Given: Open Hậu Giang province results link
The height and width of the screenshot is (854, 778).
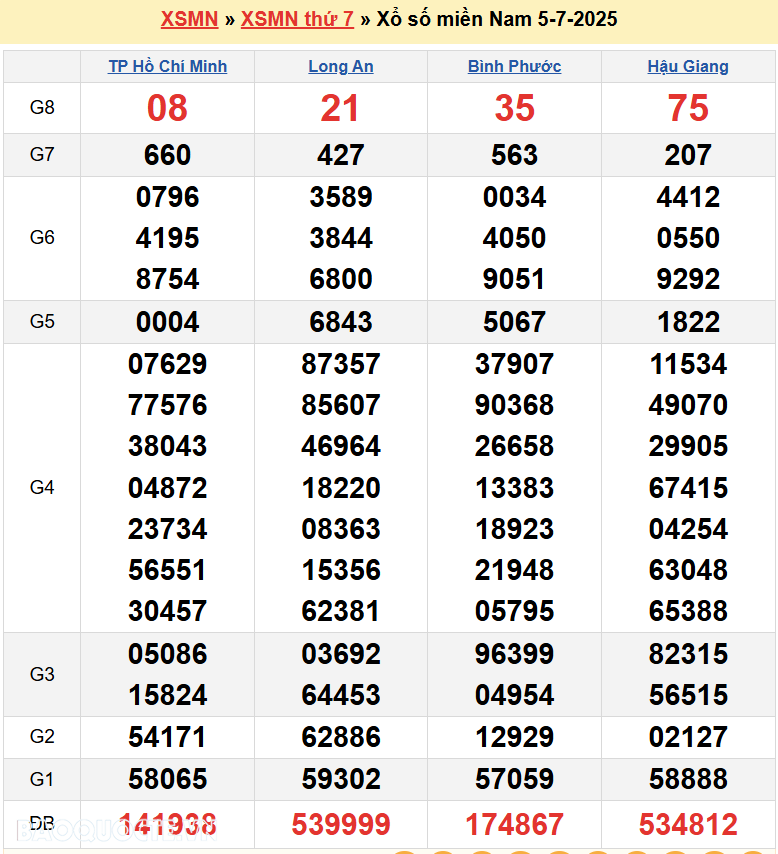Looking at the screenshot, I should pos(688,67).
